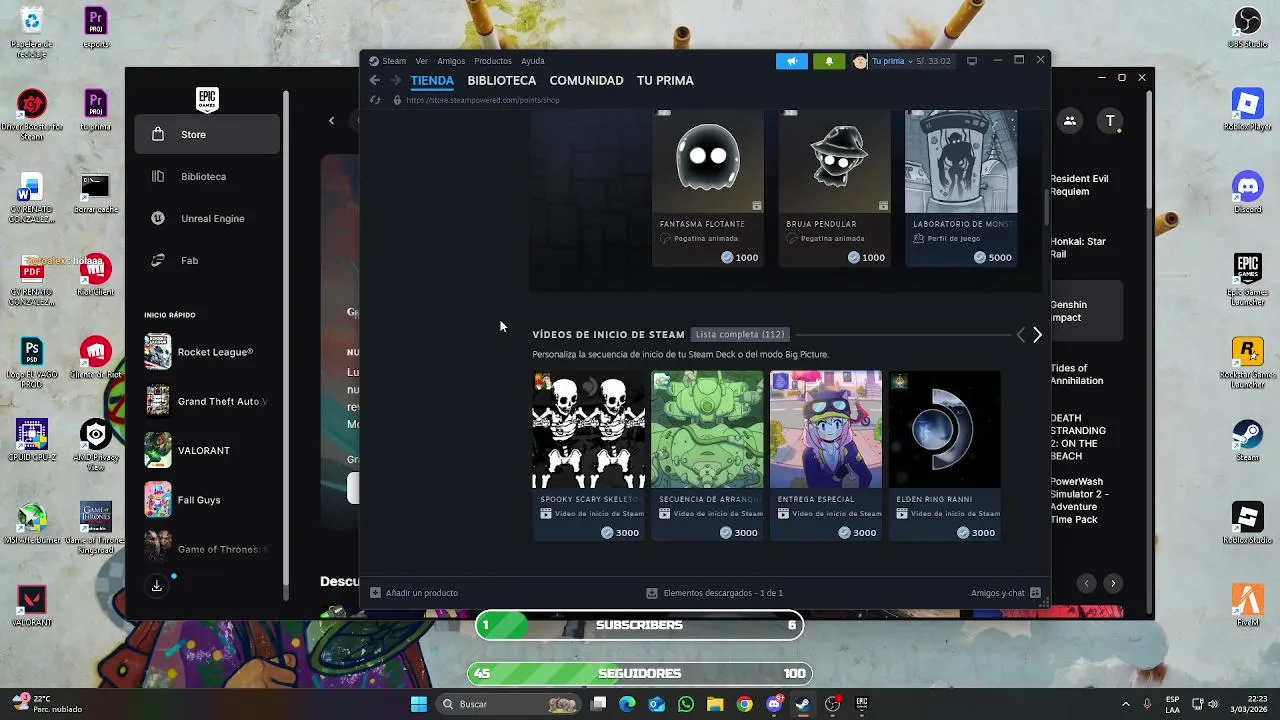Viewport: 1280px width, 720px height.
Task: Open CPUID CPU-Z desktop shortcut
Action: (32, 440)
